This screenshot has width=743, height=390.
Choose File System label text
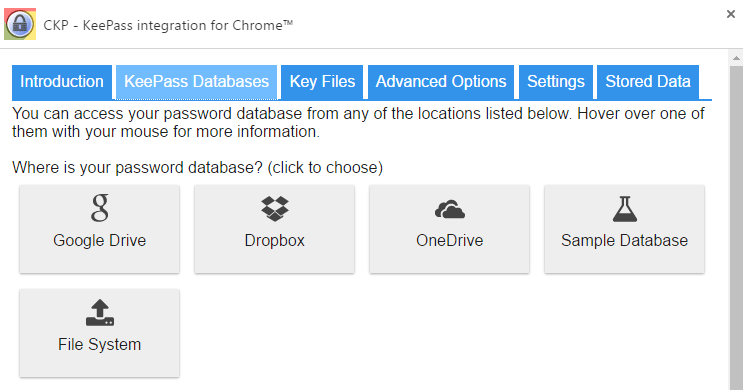pos(100,345)
